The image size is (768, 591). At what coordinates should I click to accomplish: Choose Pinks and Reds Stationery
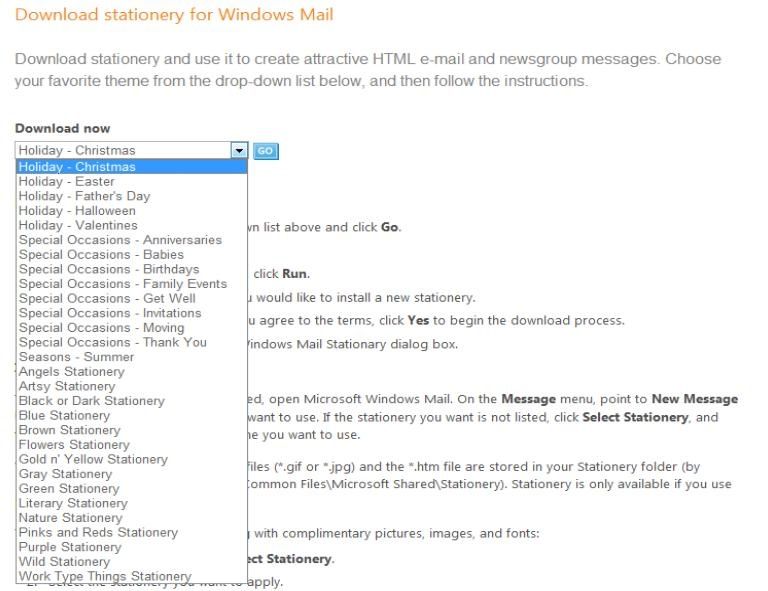click(98, 532)
